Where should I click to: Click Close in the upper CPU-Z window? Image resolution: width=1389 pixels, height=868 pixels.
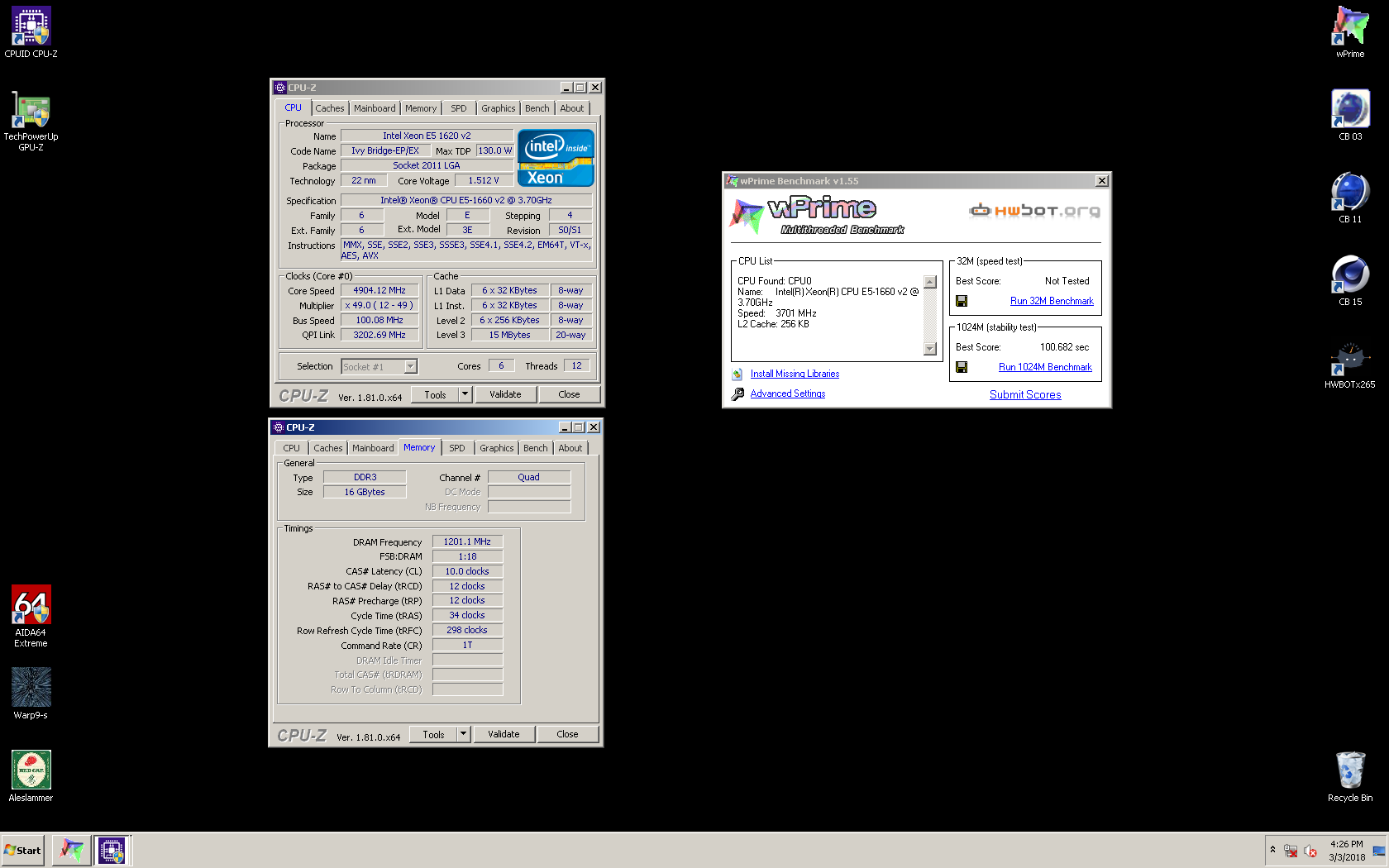point(569,394)
